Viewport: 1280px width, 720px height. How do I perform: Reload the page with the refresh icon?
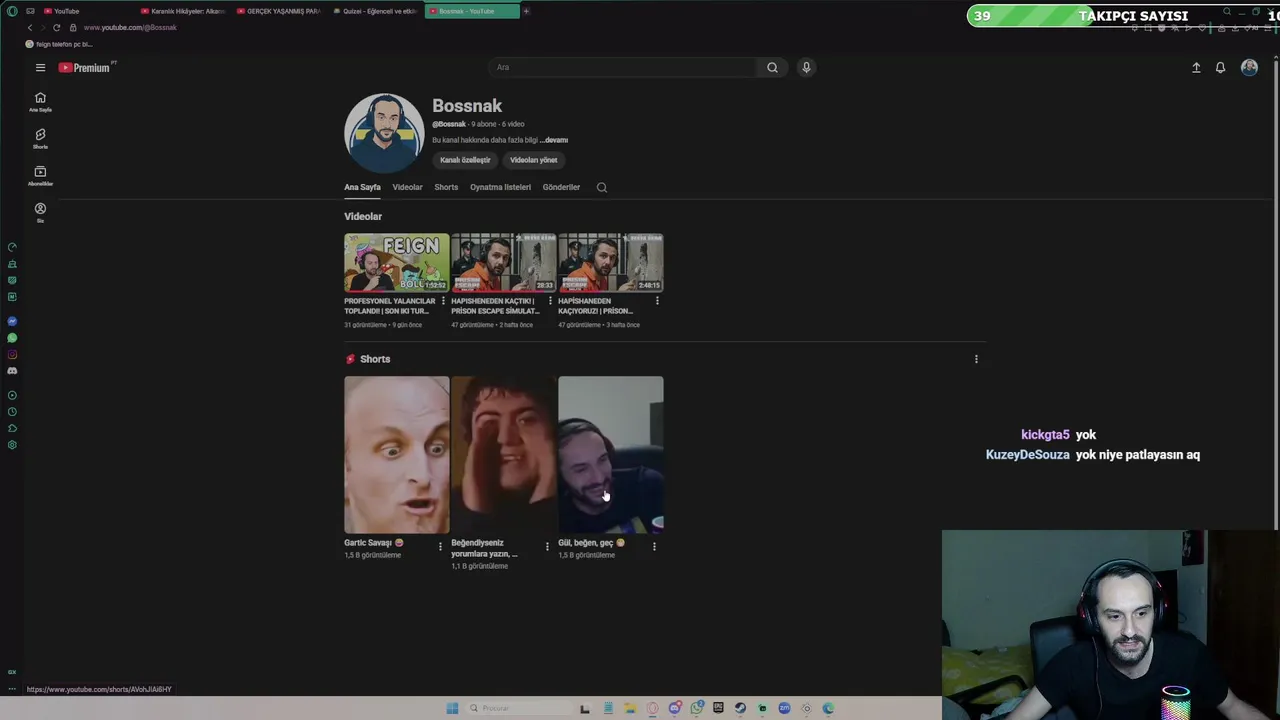point(56,27)
